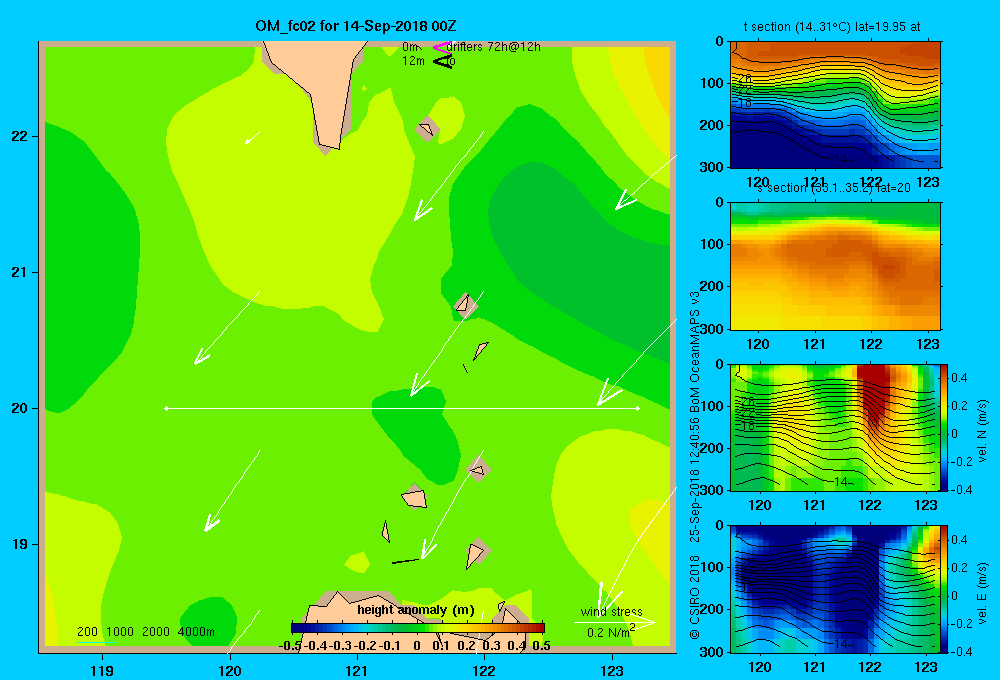
Task: Click the wind stress reference arrow
Action: 614,622
